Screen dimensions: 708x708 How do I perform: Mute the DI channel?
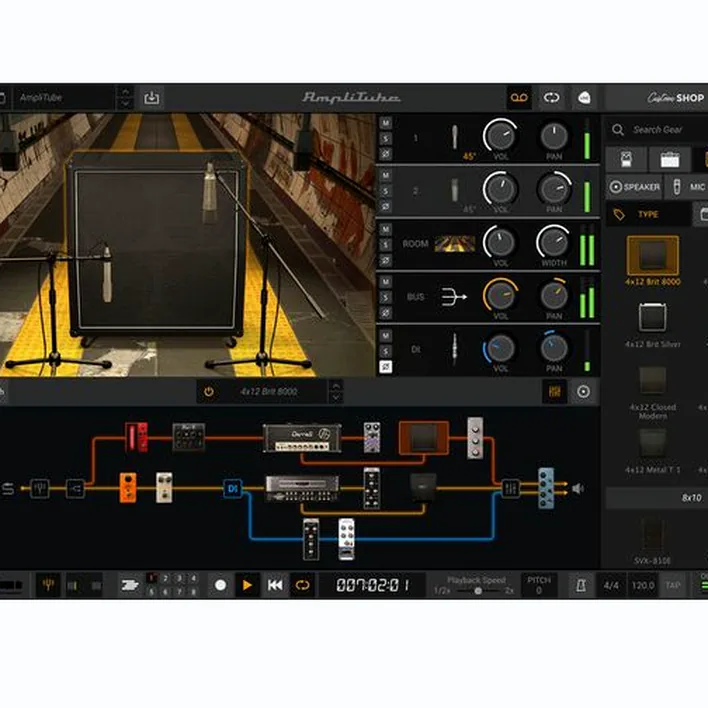[386, 335]
